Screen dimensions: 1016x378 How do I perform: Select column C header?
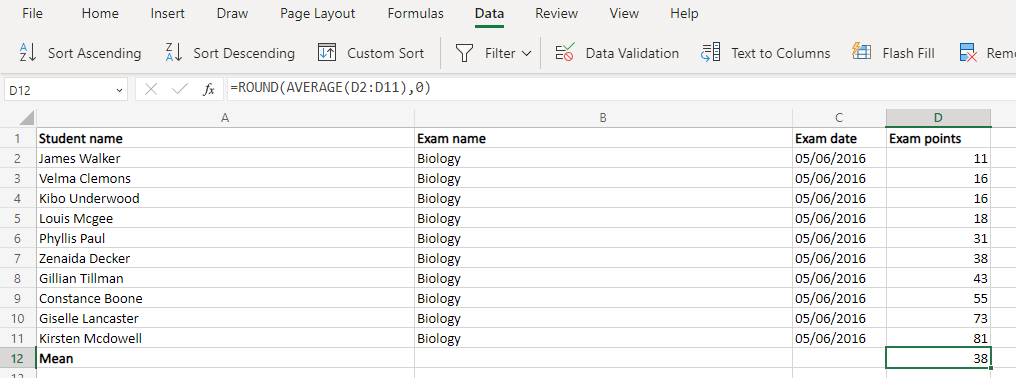tap(839, 118)
